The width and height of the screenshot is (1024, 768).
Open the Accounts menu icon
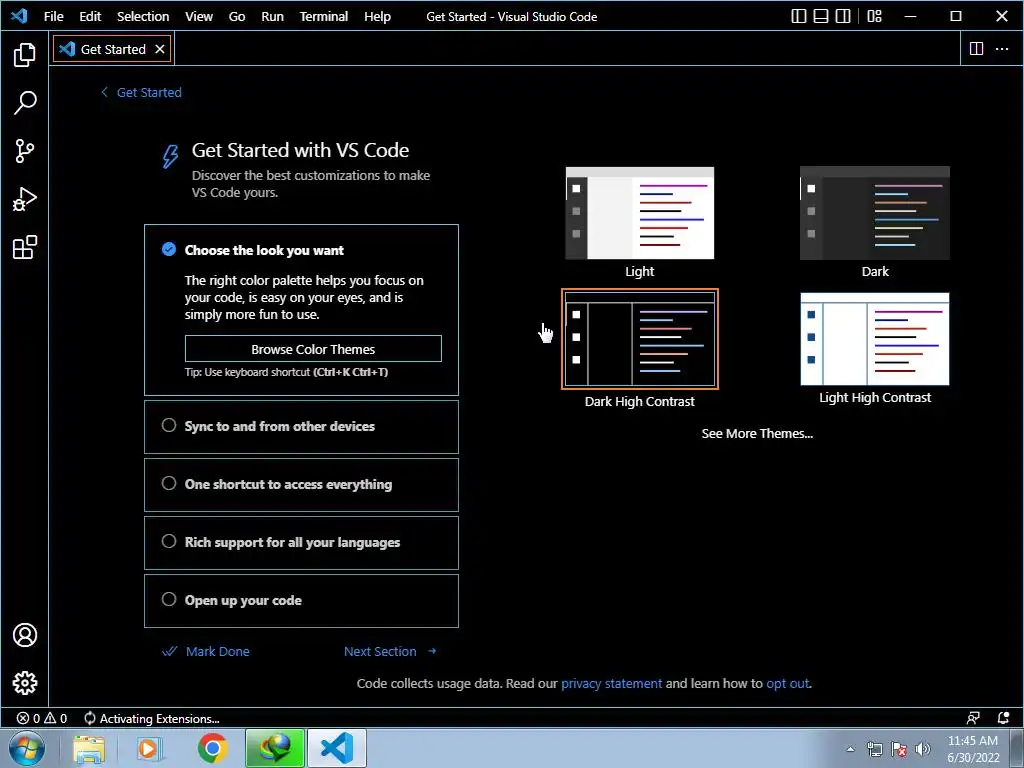[x=25, y=635]
